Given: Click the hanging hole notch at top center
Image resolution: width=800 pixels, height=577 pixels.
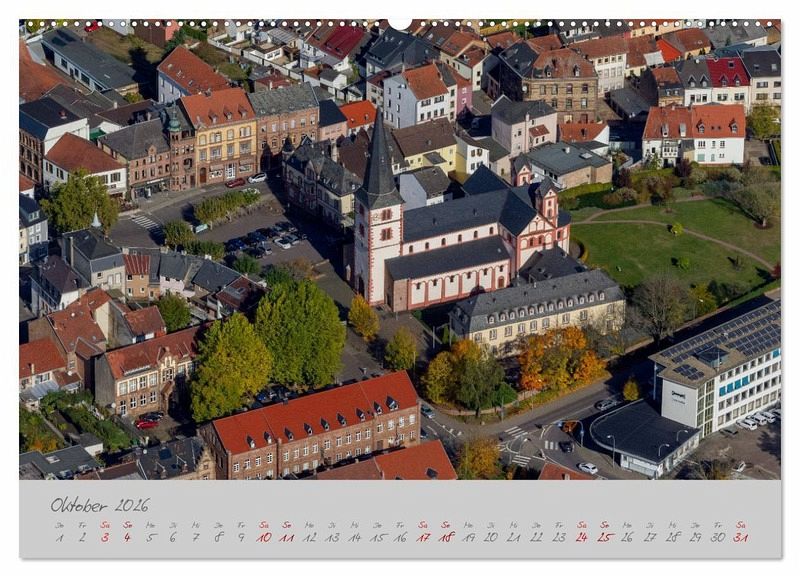Looking at the screenshot, I should tap(400, 22).
